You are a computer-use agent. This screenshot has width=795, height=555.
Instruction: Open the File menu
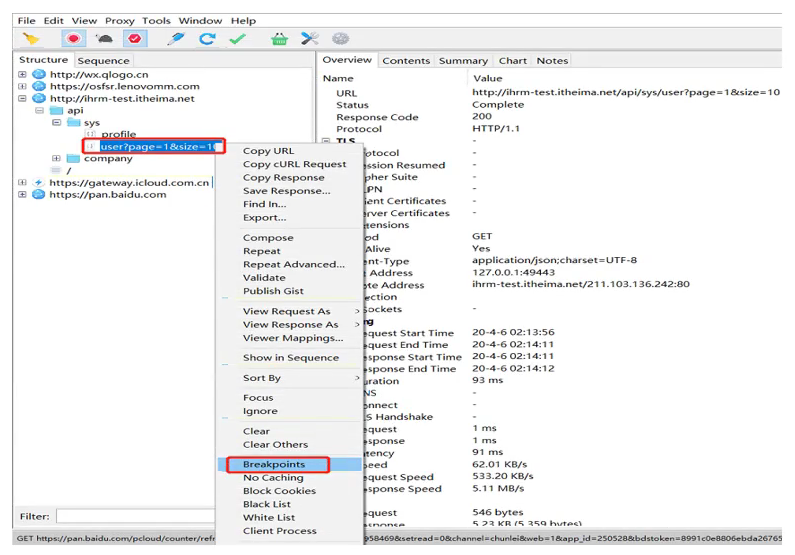point(26,21)
